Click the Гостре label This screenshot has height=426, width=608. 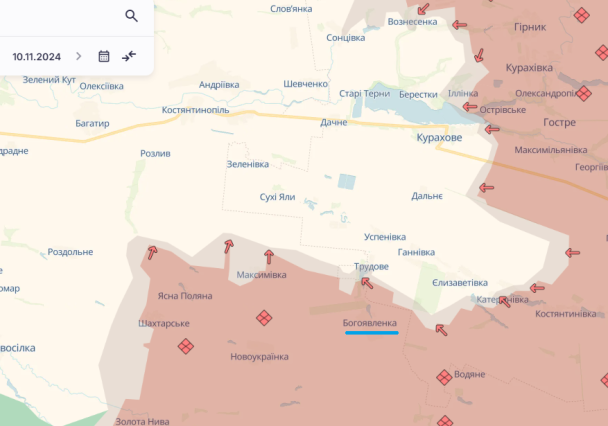559,122
